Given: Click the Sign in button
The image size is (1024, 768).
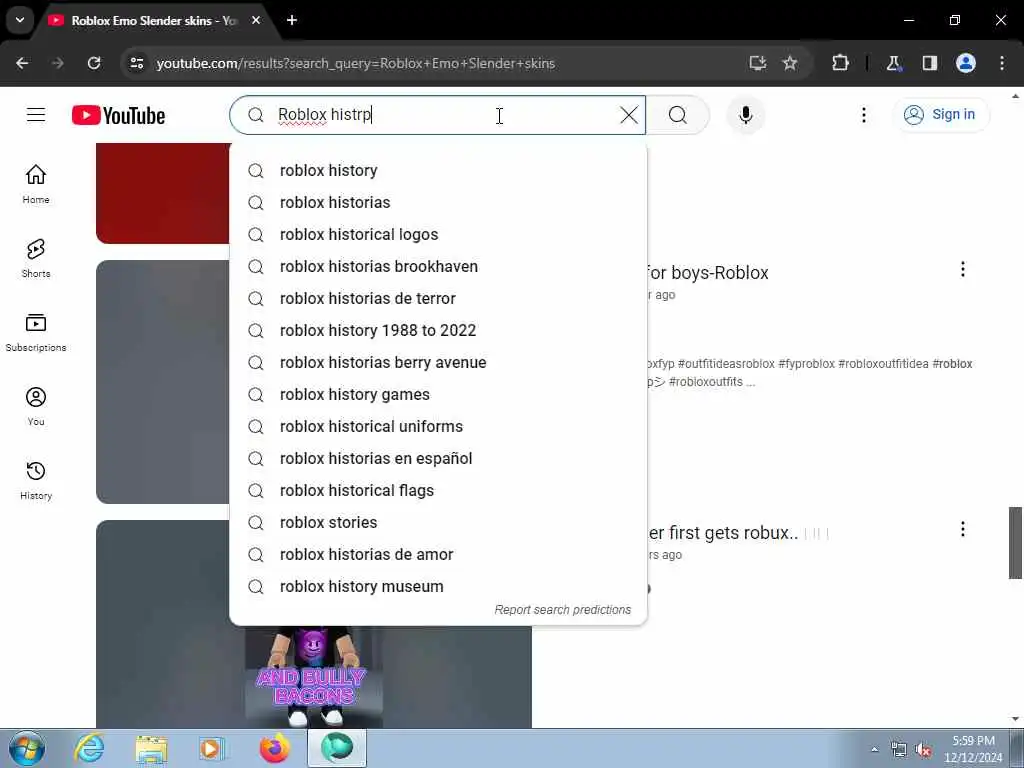Looking at the screenshot, I should pos(940,114).
